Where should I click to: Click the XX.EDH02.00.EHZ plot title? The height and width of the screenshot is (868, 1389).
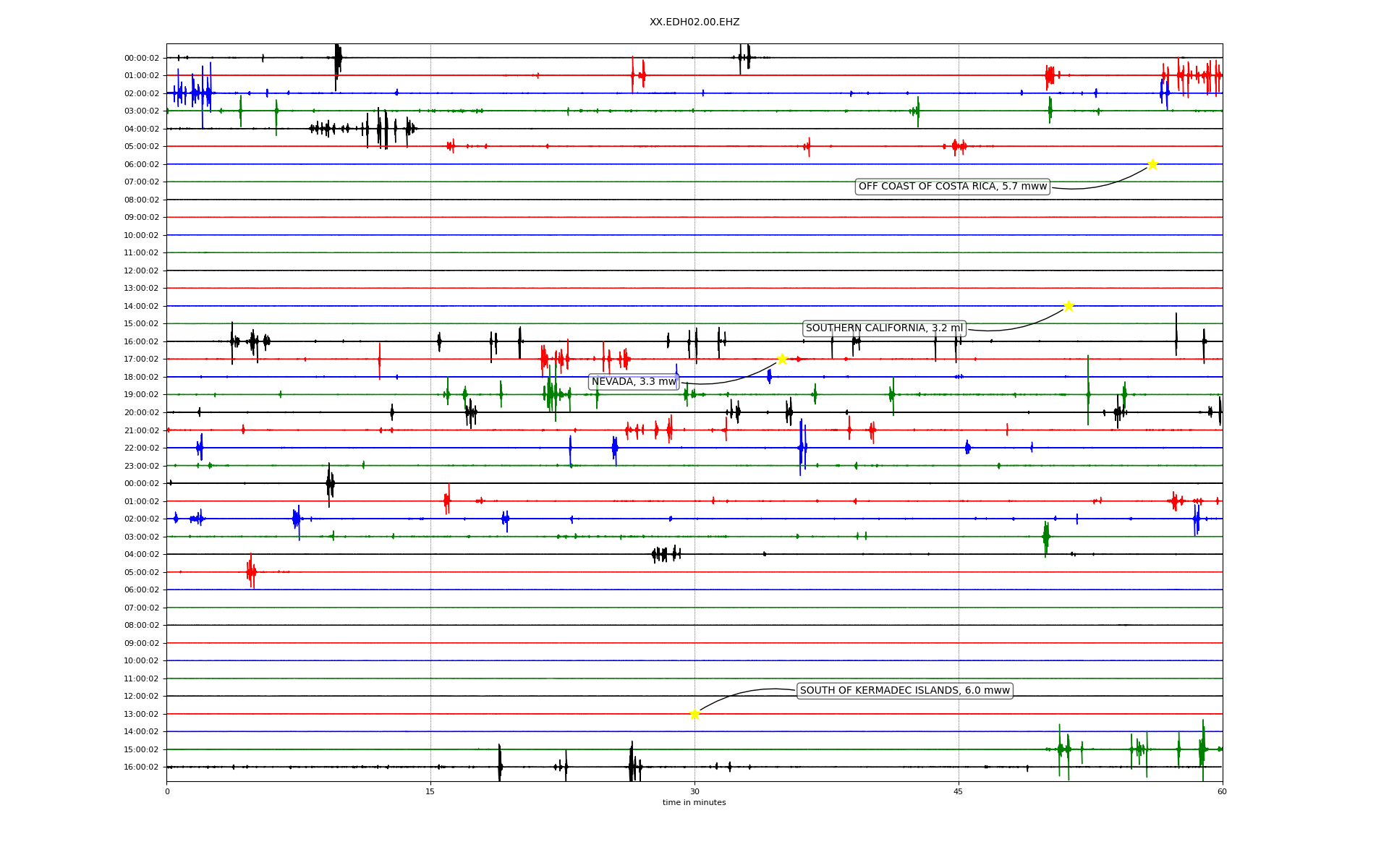pyautogui.click(x=694, y=22)
